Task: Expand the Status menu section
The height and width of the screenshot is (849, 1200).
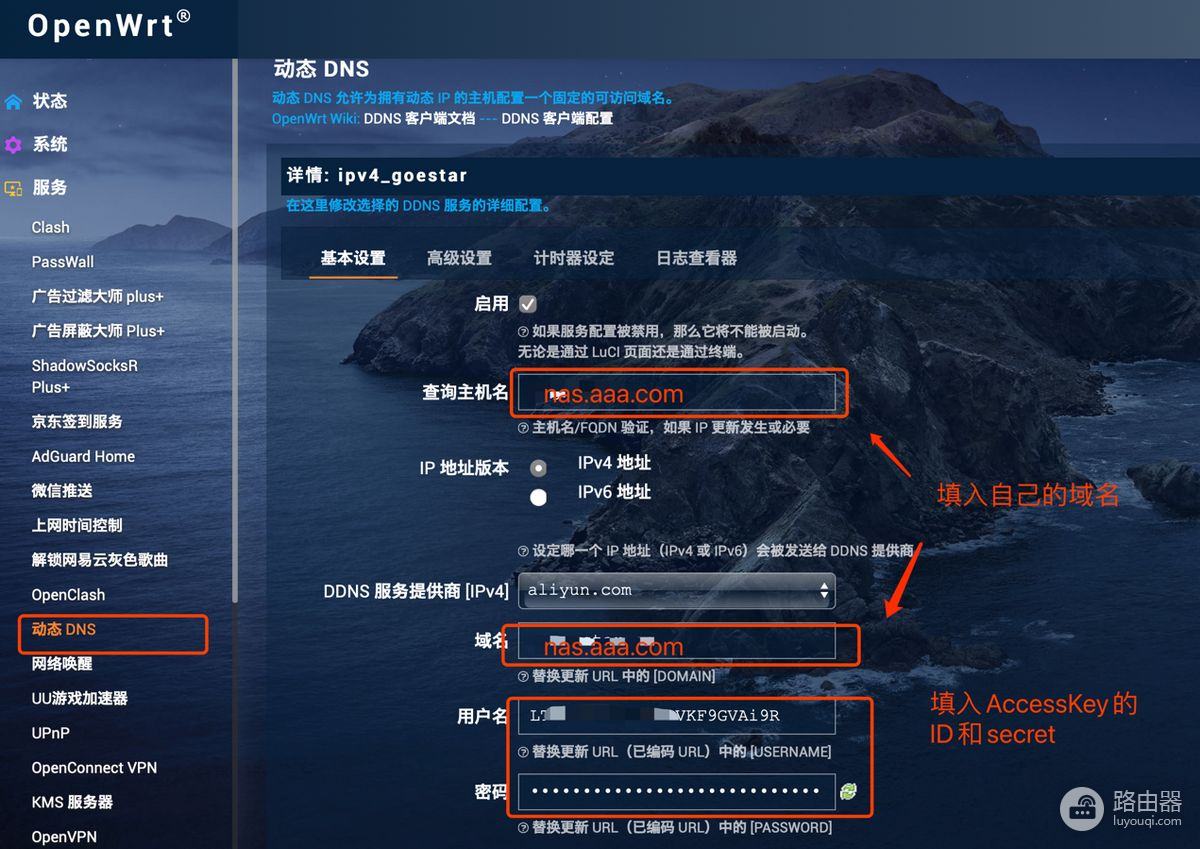Action: [x=49, y=101]
